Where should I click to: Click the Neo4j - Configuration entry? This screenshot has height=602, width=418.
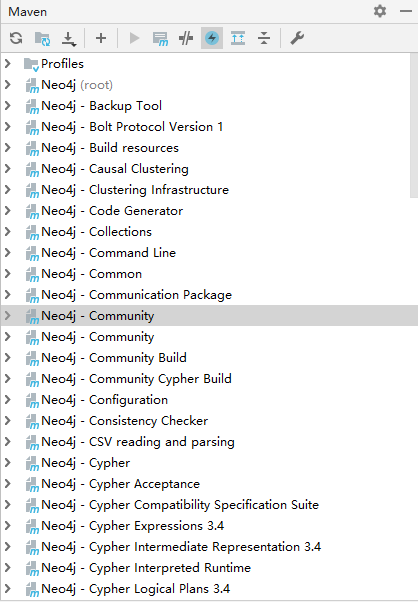104,400
